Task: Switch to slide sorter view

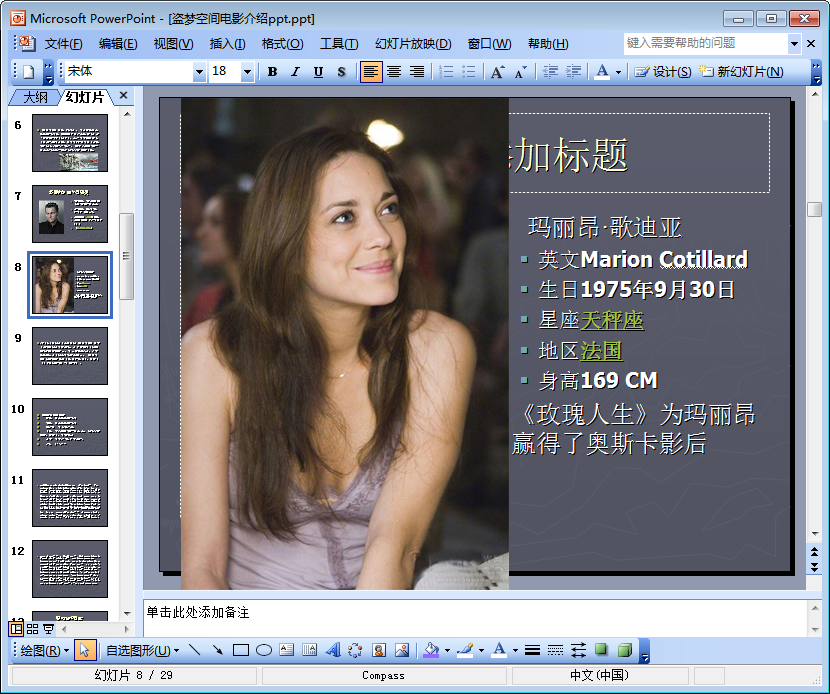Action: pos(32,629)
